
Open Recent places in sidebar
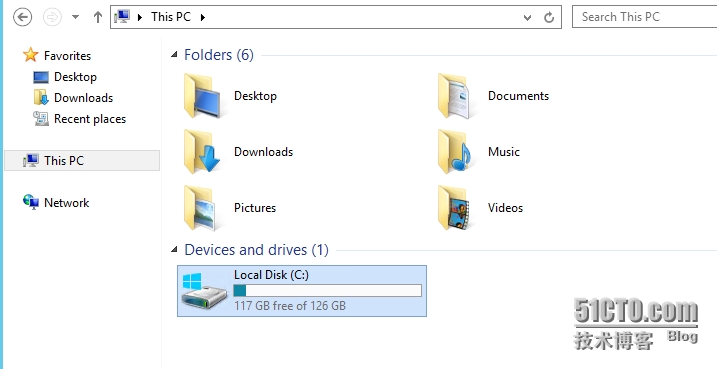[x=90, y=119]
